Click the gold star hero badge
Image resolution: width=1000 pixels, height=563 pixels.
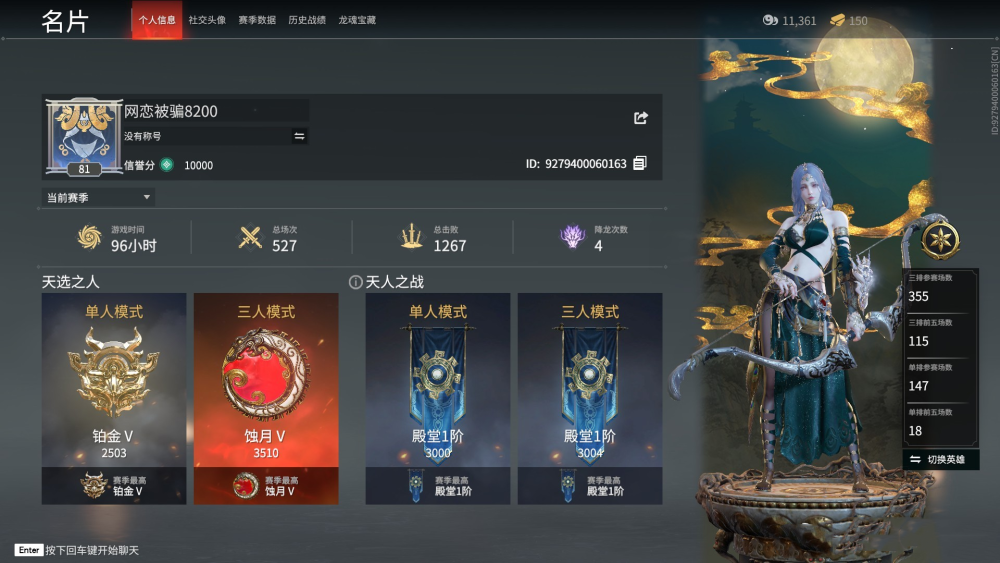[940, 240]
